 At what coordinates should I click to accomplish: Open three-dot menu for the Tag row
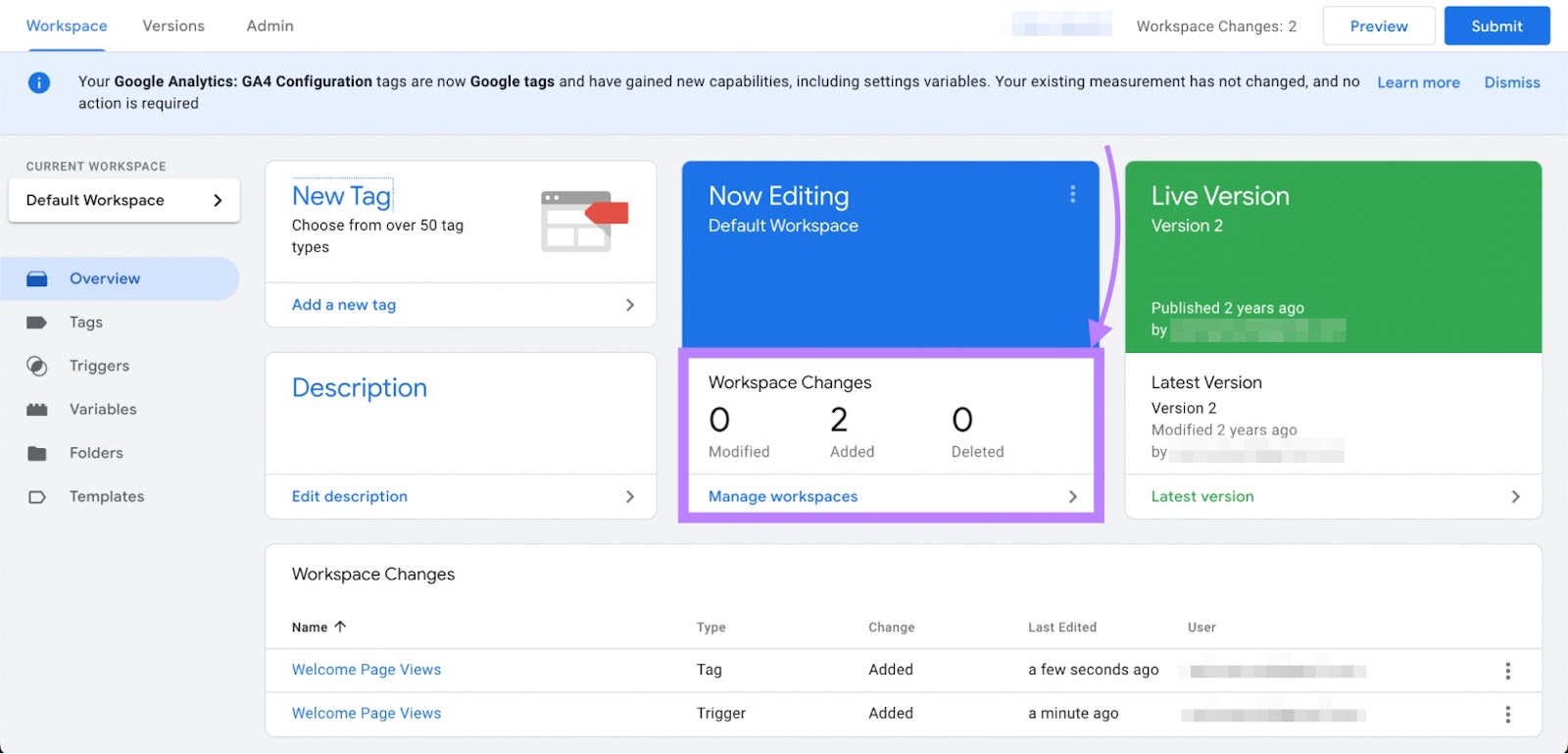pyautogui.click(x=1507, y=671)
